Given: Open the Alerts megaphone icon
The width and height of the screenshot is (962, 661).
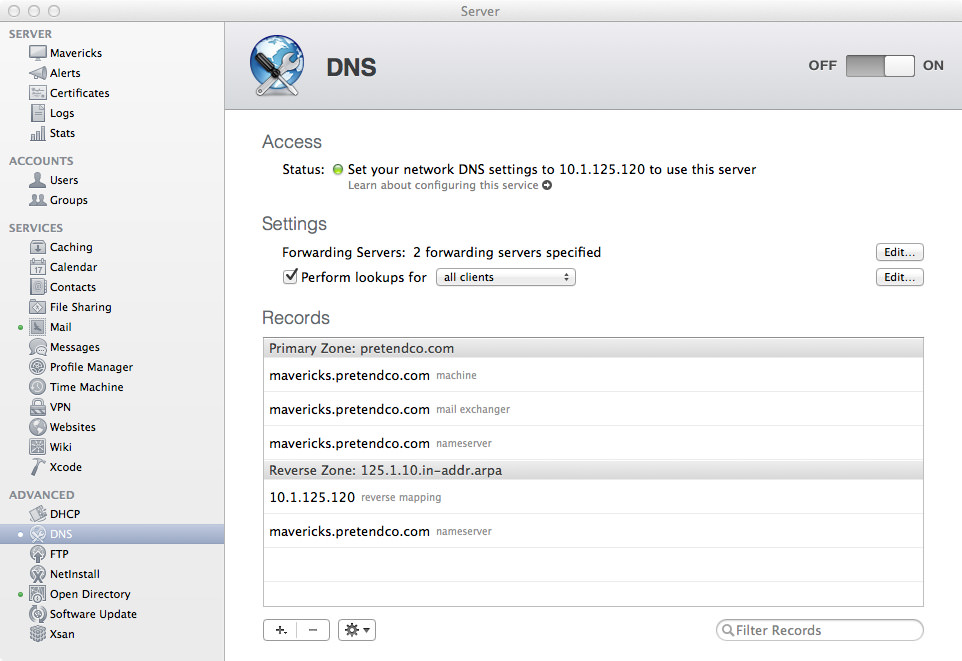Looking at the screenshot, I should point(37,73).
